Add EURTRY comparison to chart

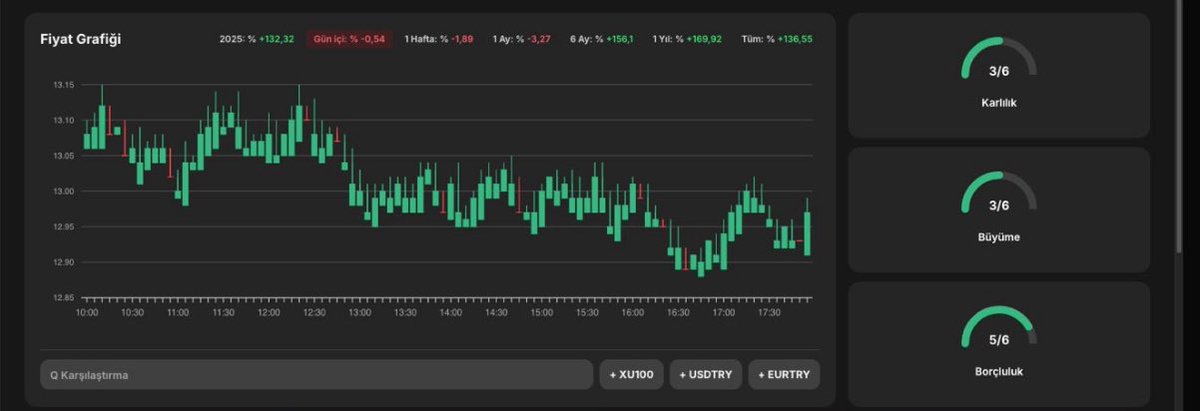[x=784, y=375]
